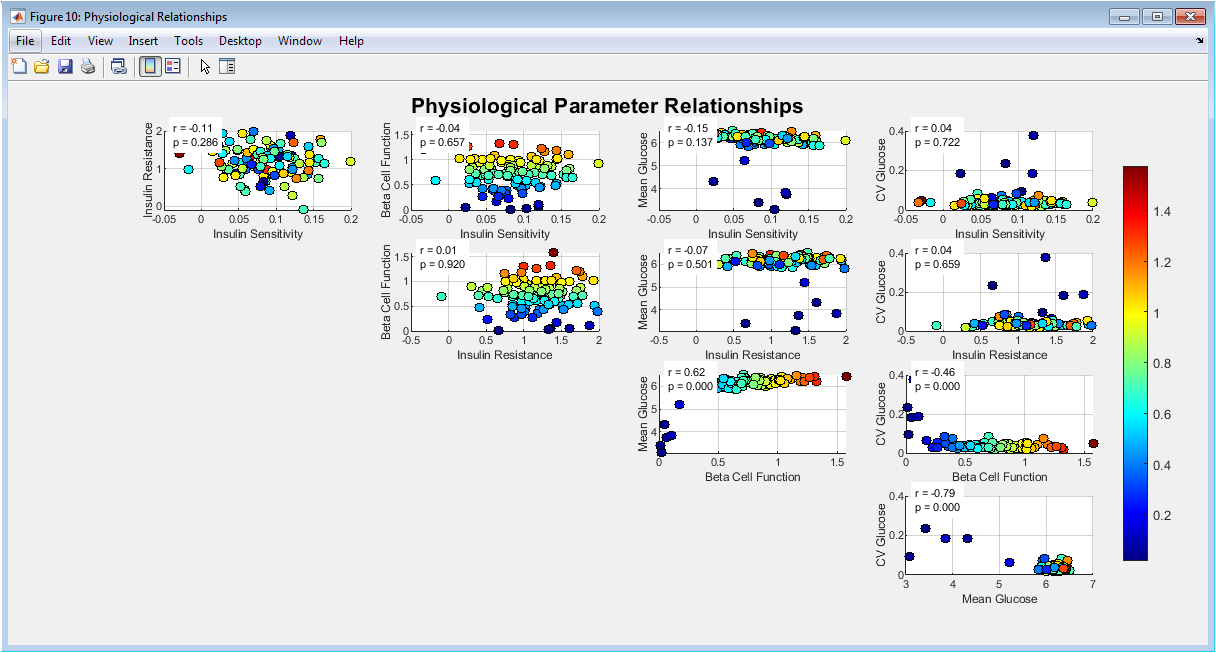
Task: Open the Property Inspector panel icon
Action: (x=227, y=67)
